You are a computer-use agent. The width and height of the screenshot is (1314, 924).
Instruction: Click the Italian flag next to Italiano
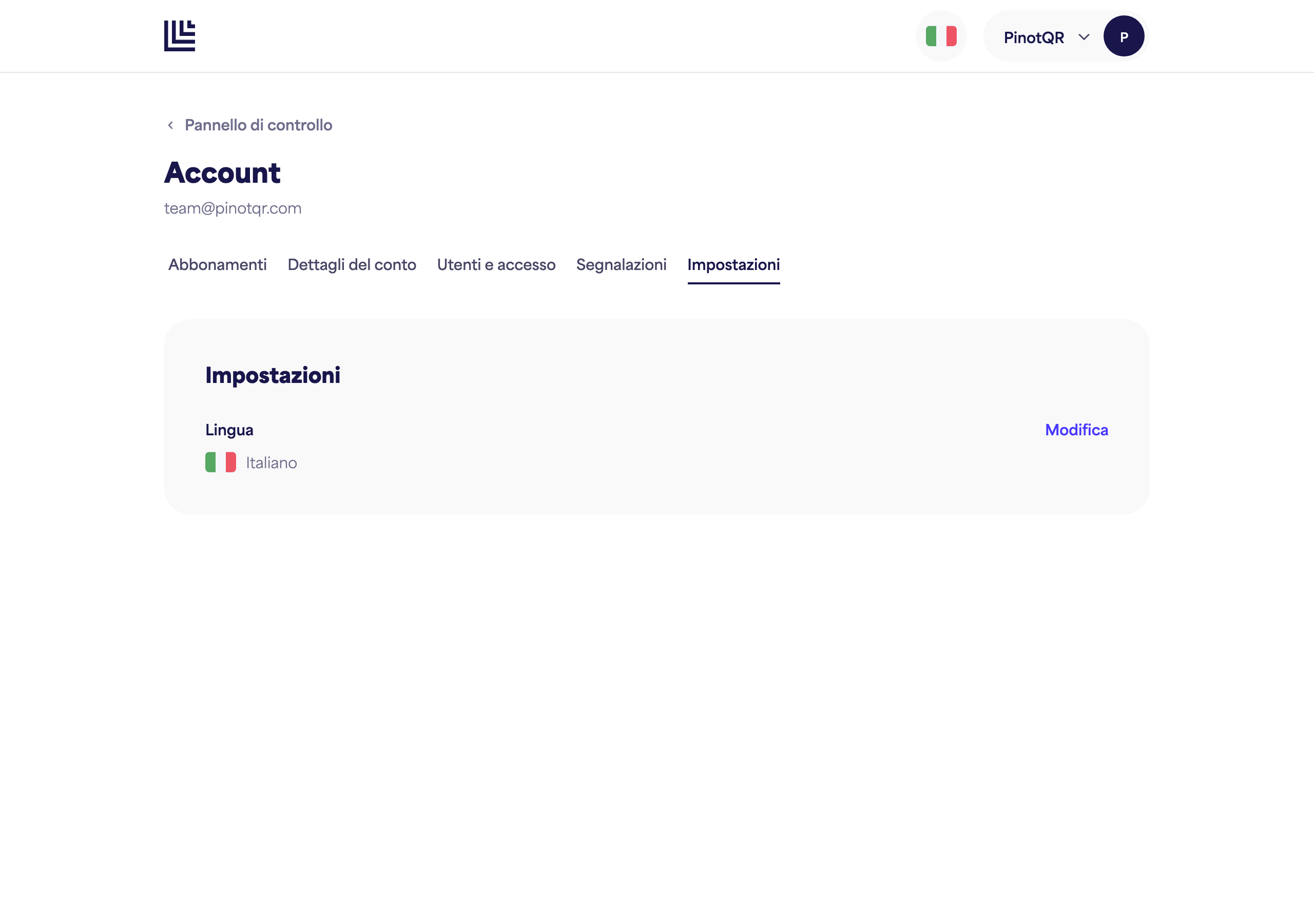[221, 462]
